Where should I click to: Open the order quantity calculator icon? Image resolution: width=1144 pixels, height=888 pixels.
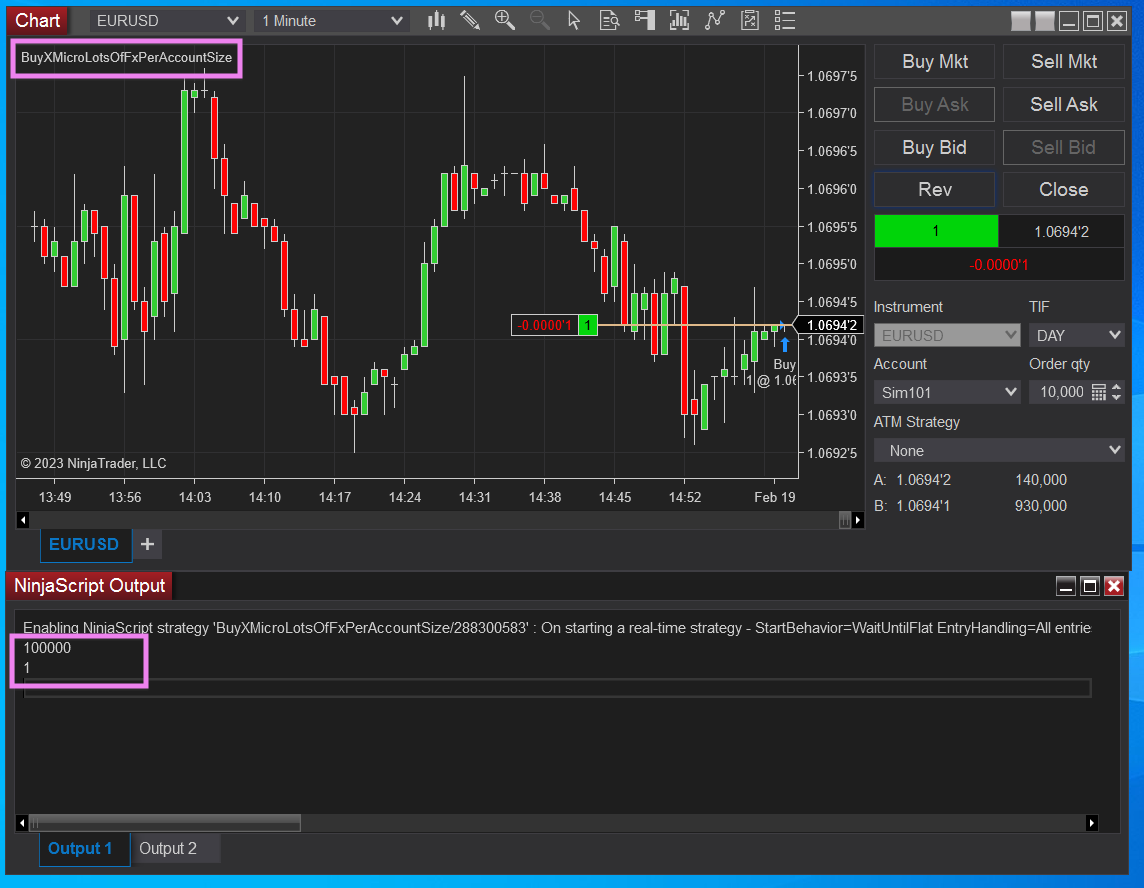coord(1098,393)
